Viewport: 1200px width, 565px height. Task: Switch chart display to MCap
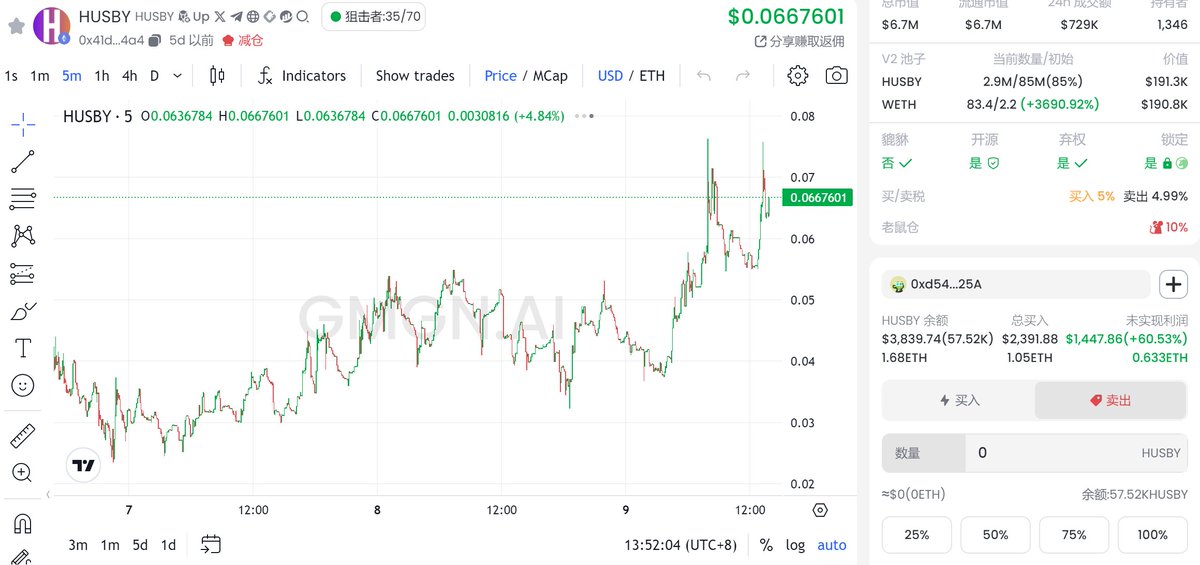(x=550, y=75)
